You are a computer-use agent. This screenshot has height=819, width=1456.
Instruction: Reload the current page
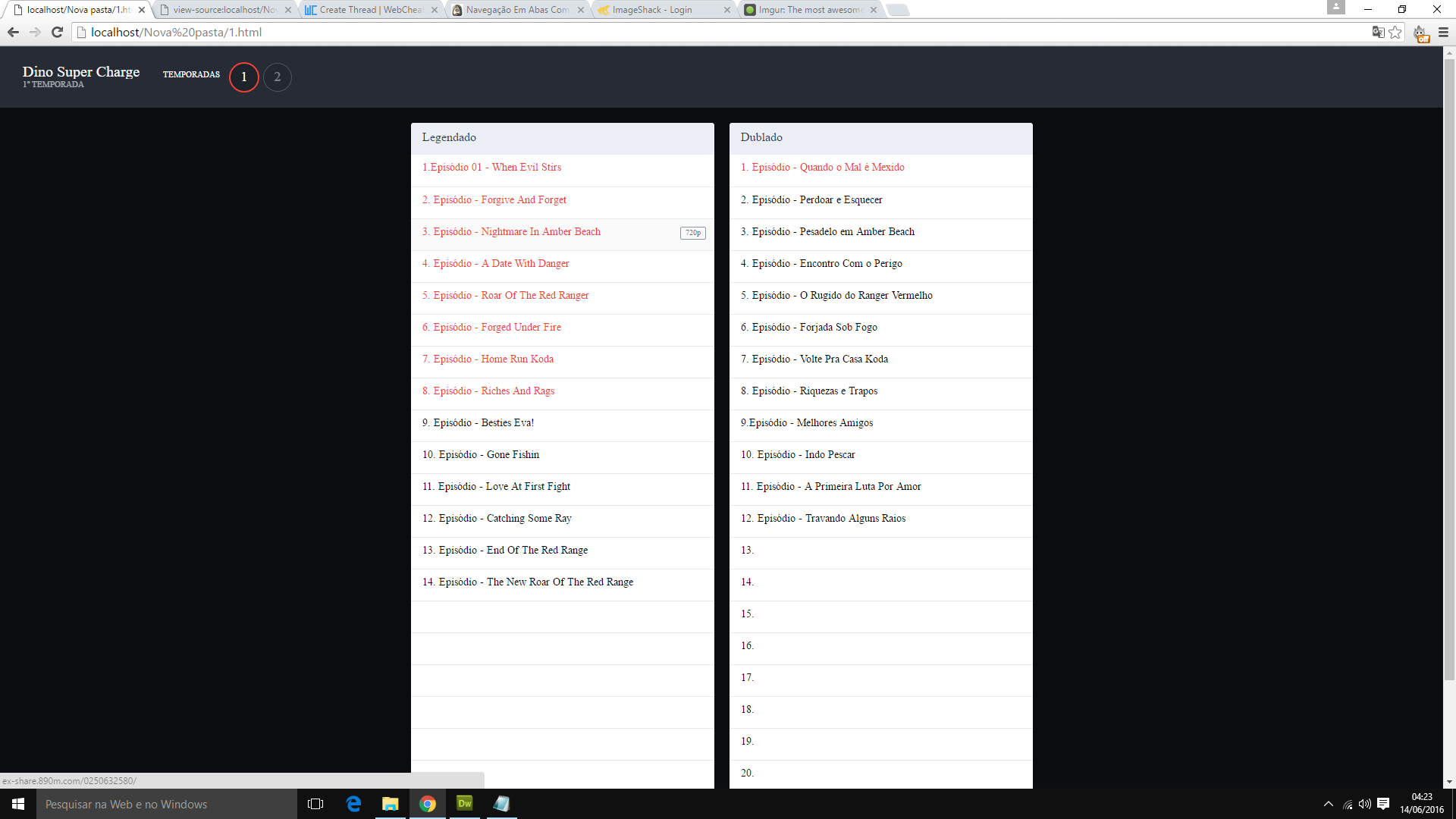(57, 32)
